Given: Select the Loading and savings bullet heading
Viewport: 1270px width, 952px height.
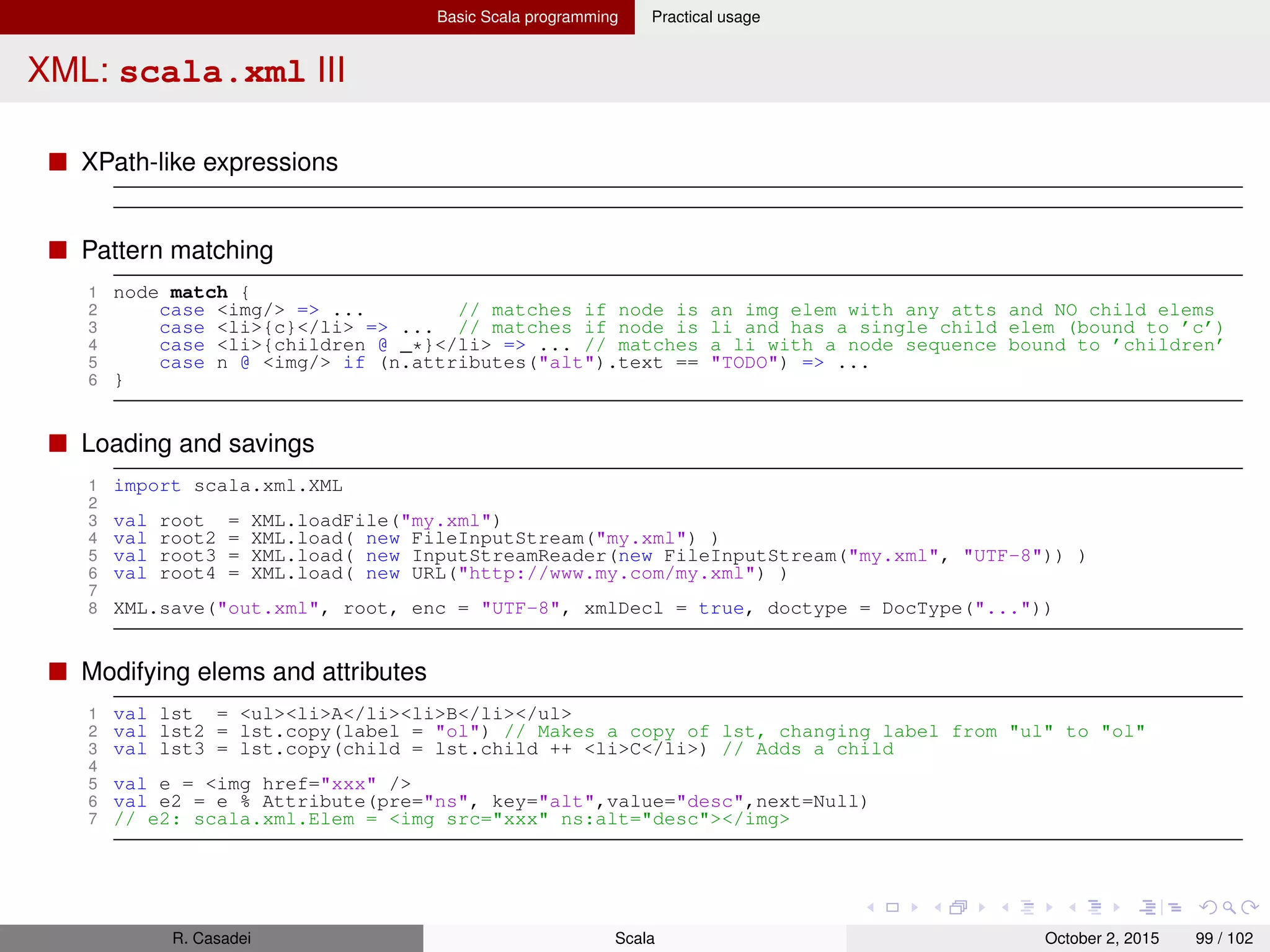Looking at the screenshot, I should [198, 444].
